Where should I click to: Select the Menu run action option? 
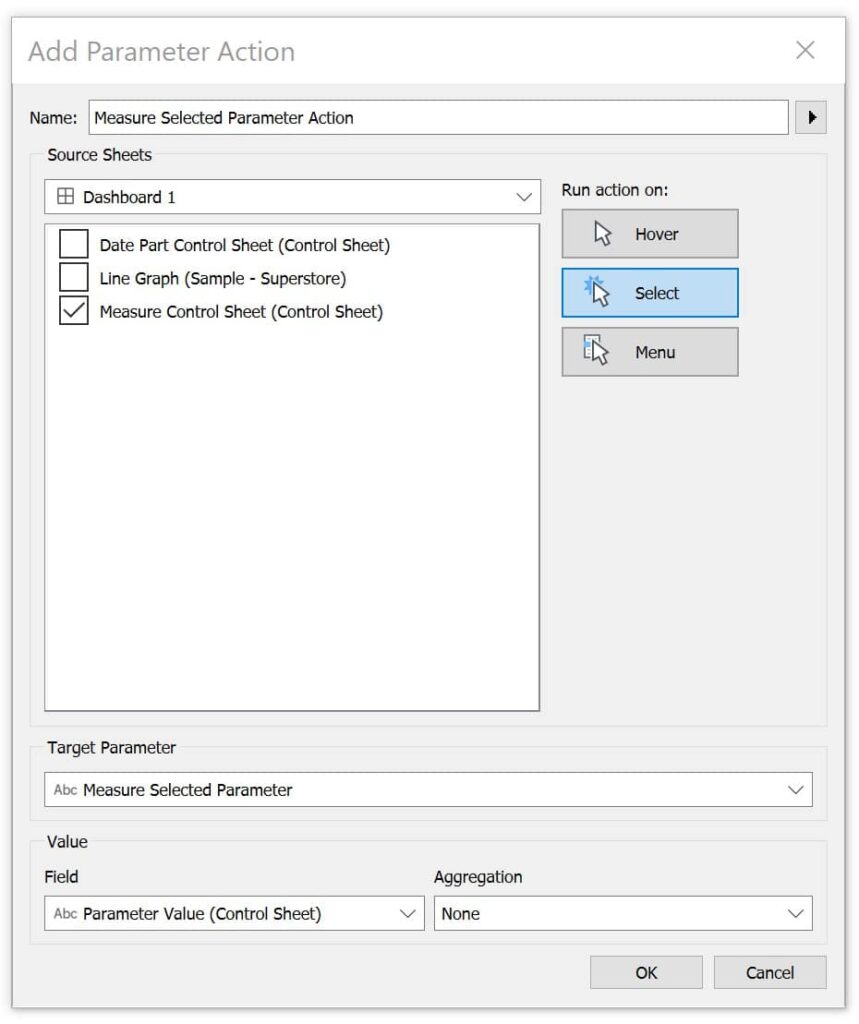650,351
